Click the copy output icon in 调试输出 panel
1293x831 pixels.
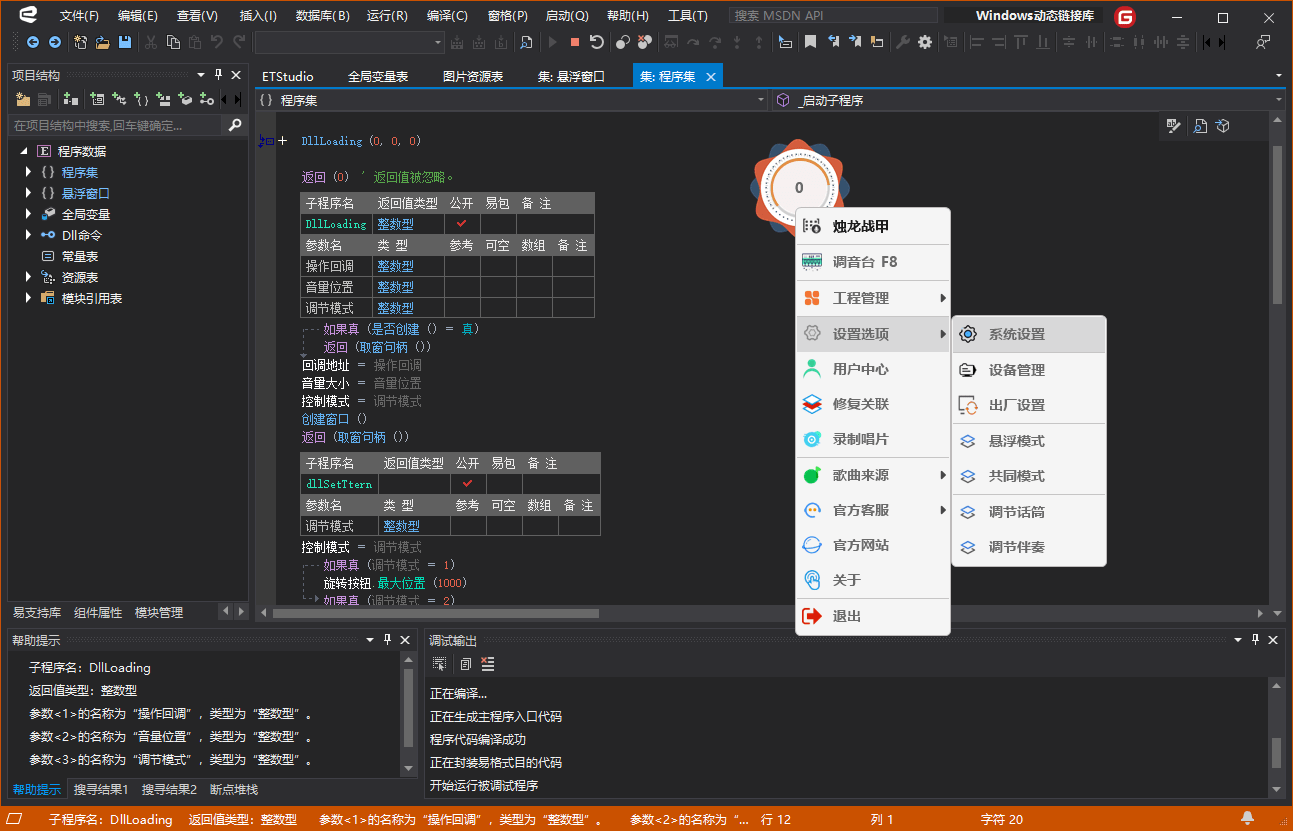(x=464, y=664)
